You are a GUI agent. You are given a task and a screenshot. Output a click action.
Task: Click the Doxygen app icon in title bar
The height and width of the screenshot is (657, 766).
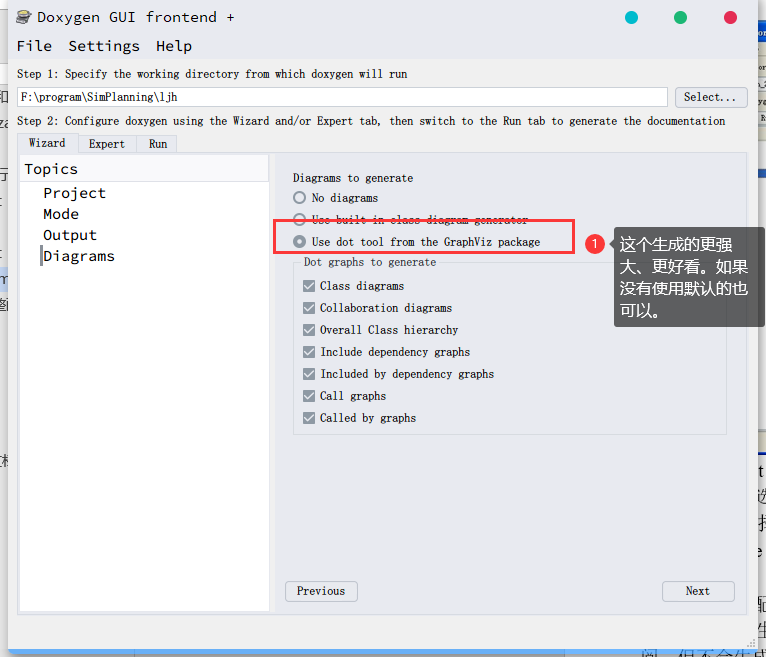(x=23, y=17)
